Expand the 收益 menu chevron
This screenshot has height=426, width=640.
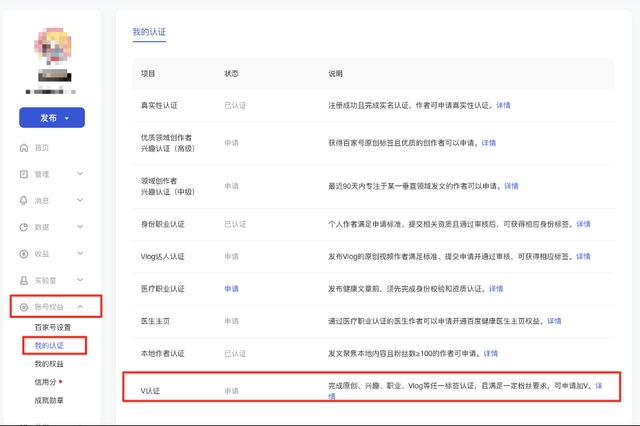pos(80,253)
